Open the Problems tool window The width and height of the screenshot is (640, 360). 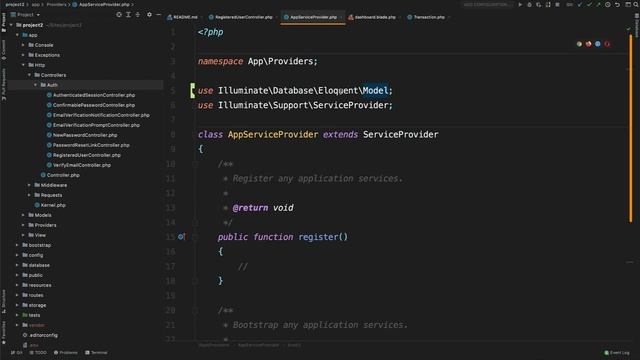pos(66,353)
